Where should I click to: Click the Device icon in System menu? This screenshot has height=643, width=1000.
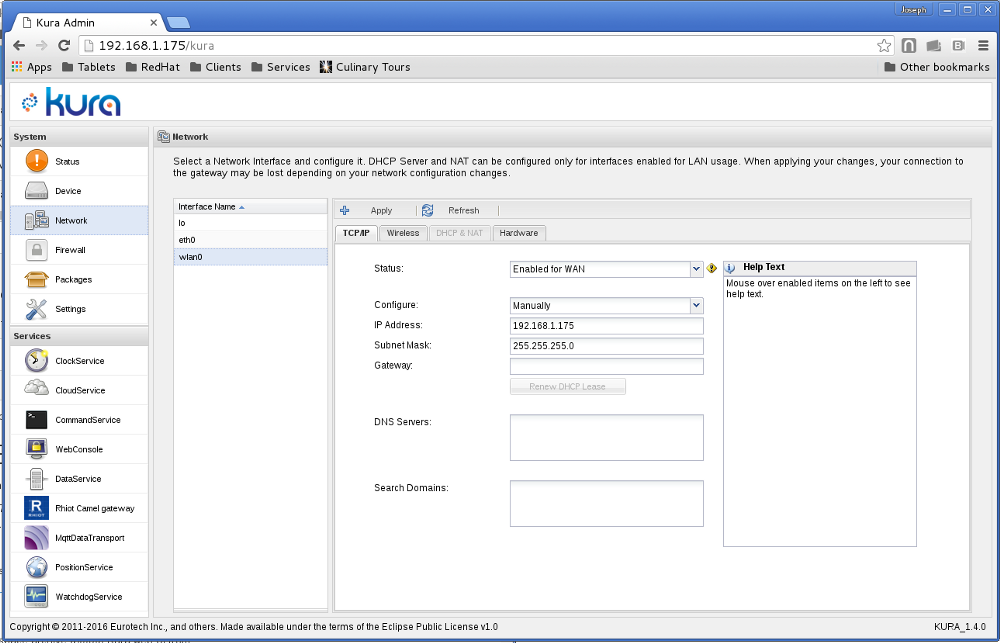(37, 191)
